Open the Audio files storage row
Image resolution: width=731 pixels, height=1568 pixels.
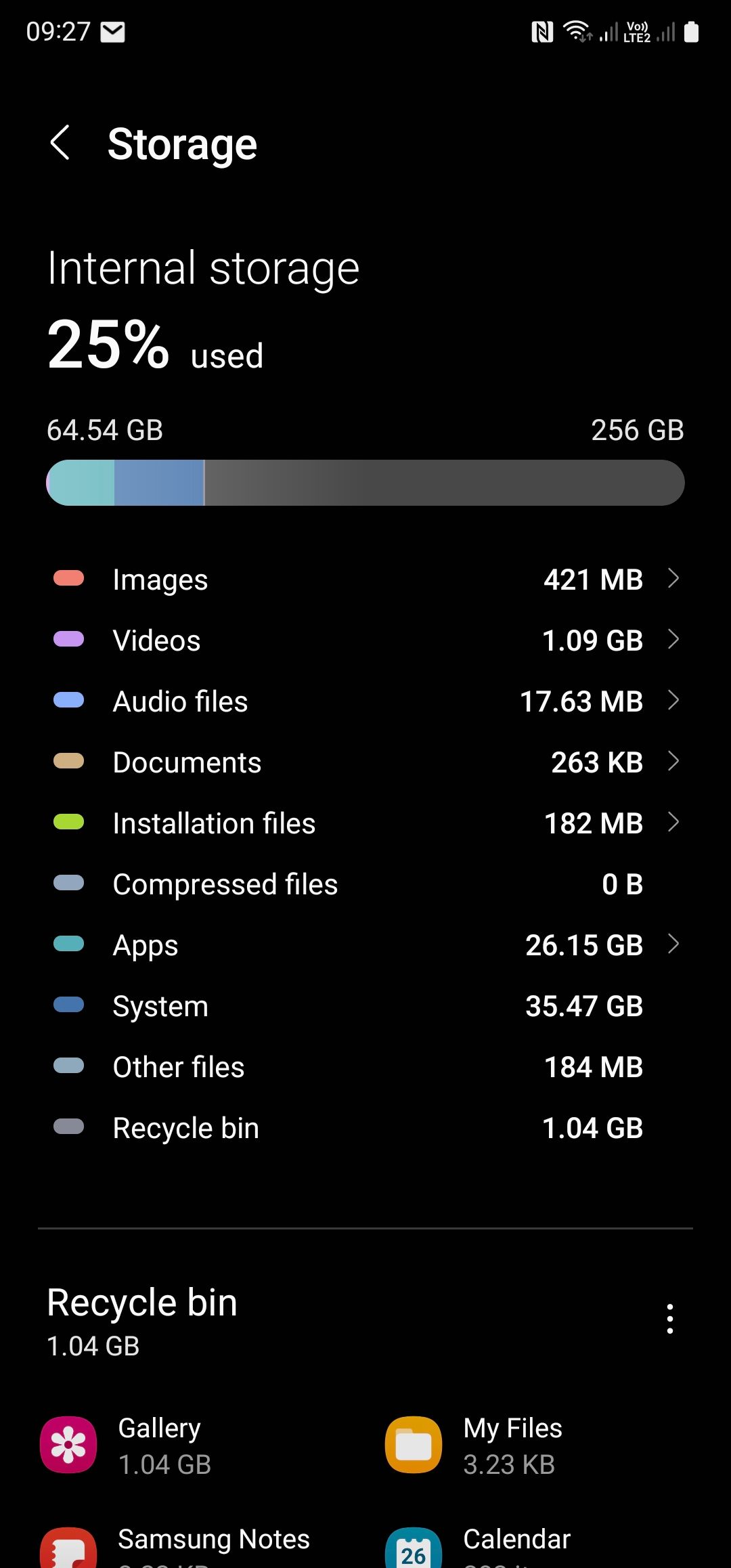coord(365,701)
